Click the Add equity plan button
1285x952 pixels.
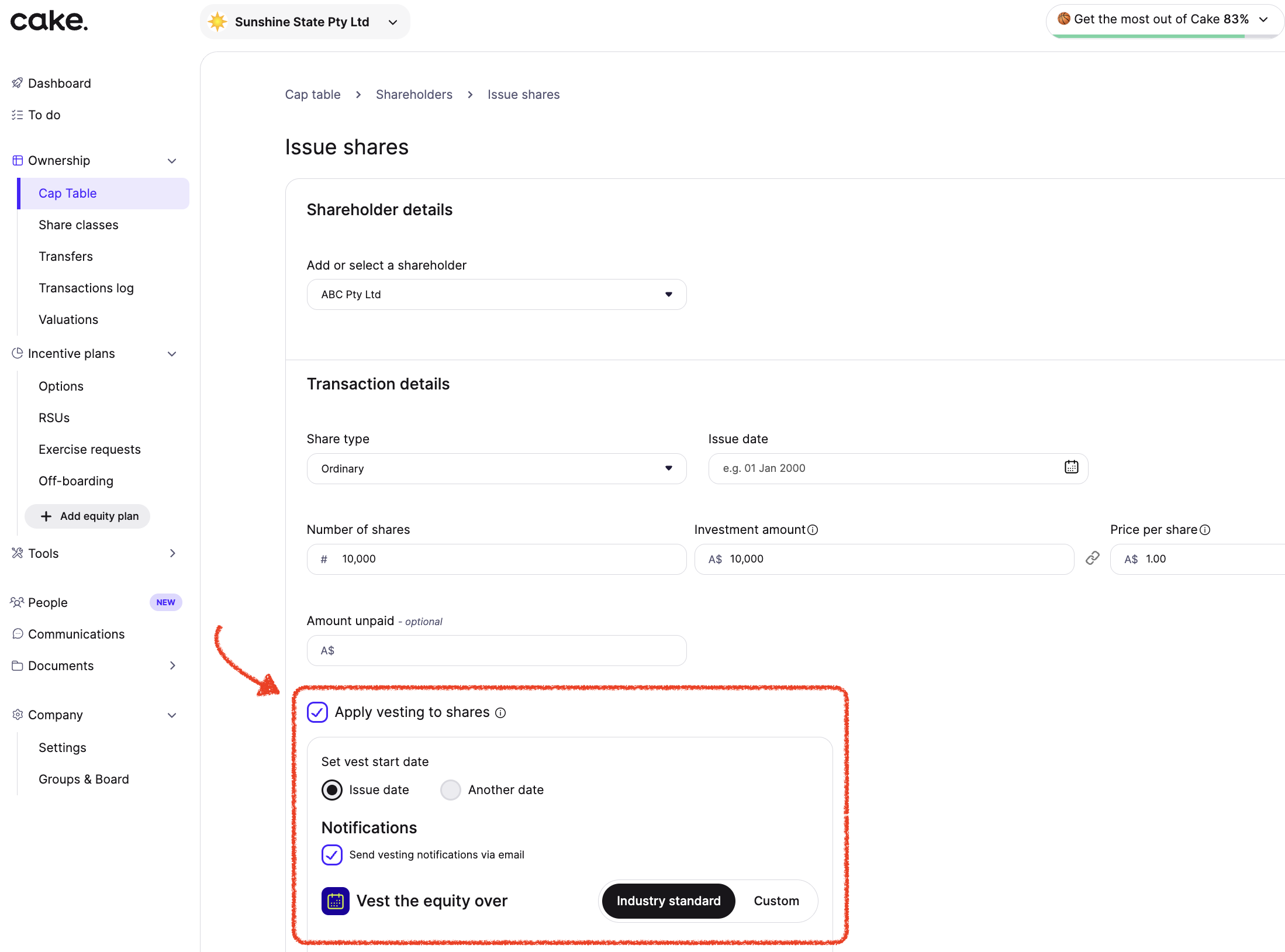87,516
